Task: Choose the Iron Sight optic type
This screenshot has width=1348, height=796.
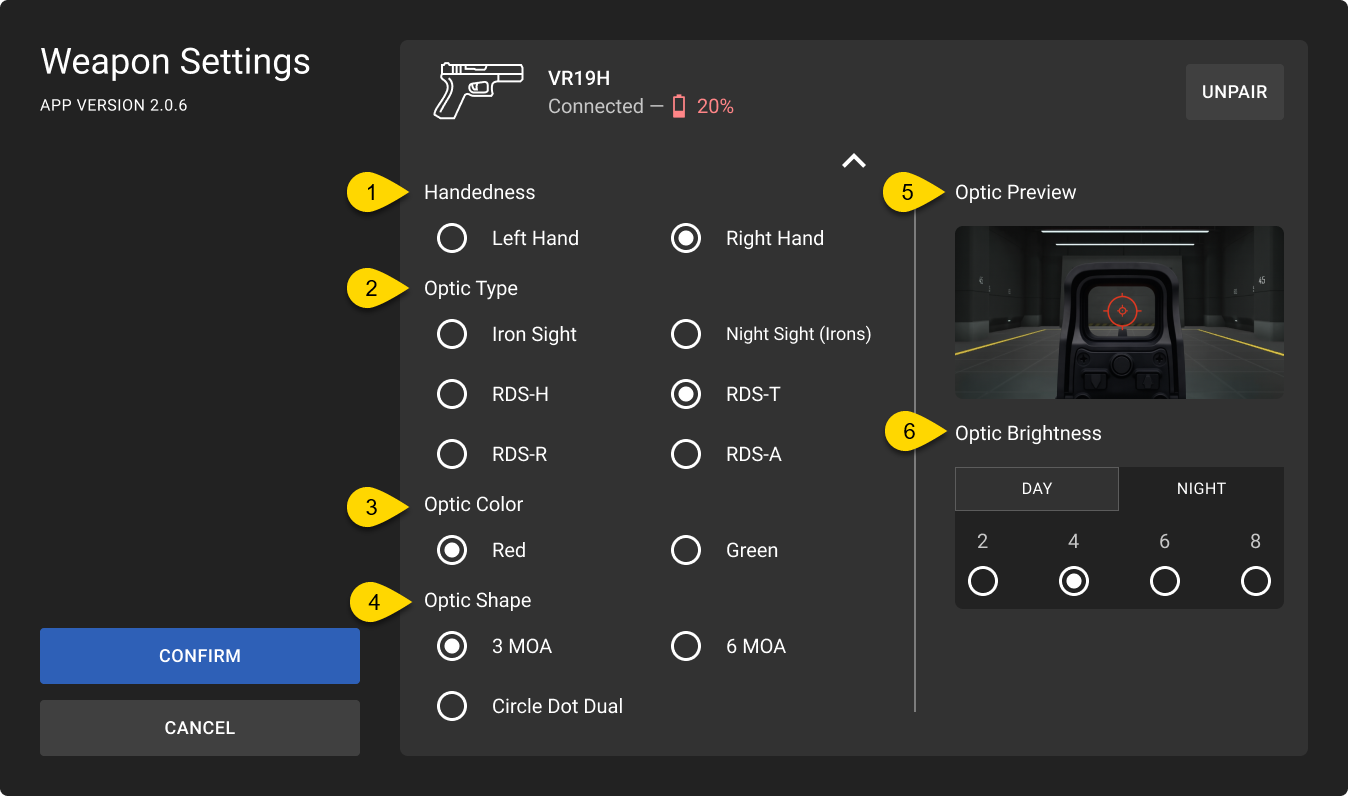Action: click(452, 334)
